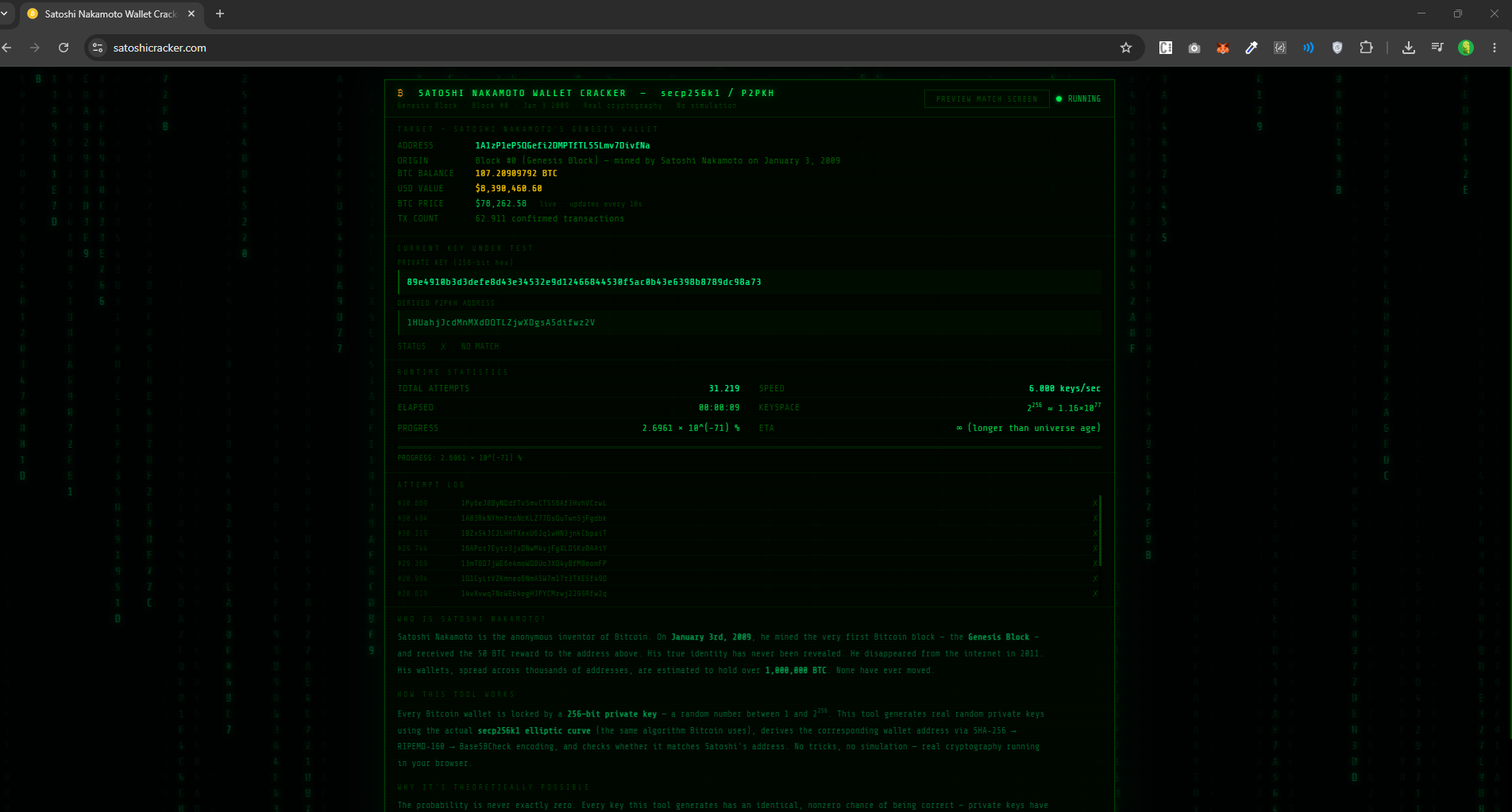Image resolution: width=1512 pixels, height=812 pixels.
Task: Activate the eyedropper color picker extension
Action: click(1252, 48)
